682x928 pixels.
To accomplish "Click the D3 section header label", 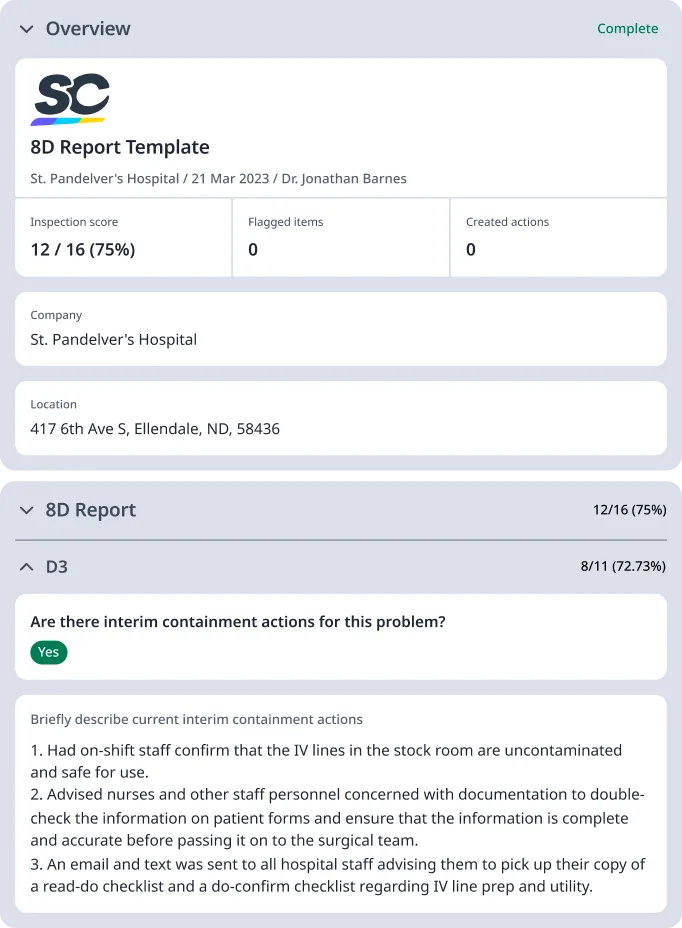I will (x=55, y=567).
